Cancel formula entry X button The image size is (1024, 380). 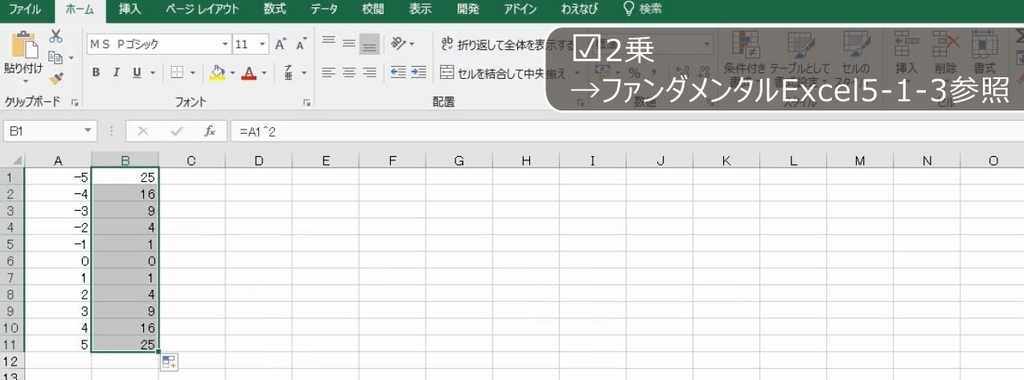tap(143, 131)
